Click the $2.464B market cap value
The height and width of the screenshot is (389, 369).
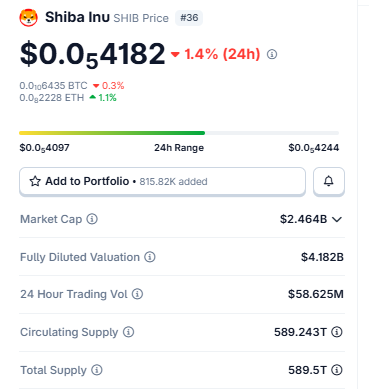303,219
